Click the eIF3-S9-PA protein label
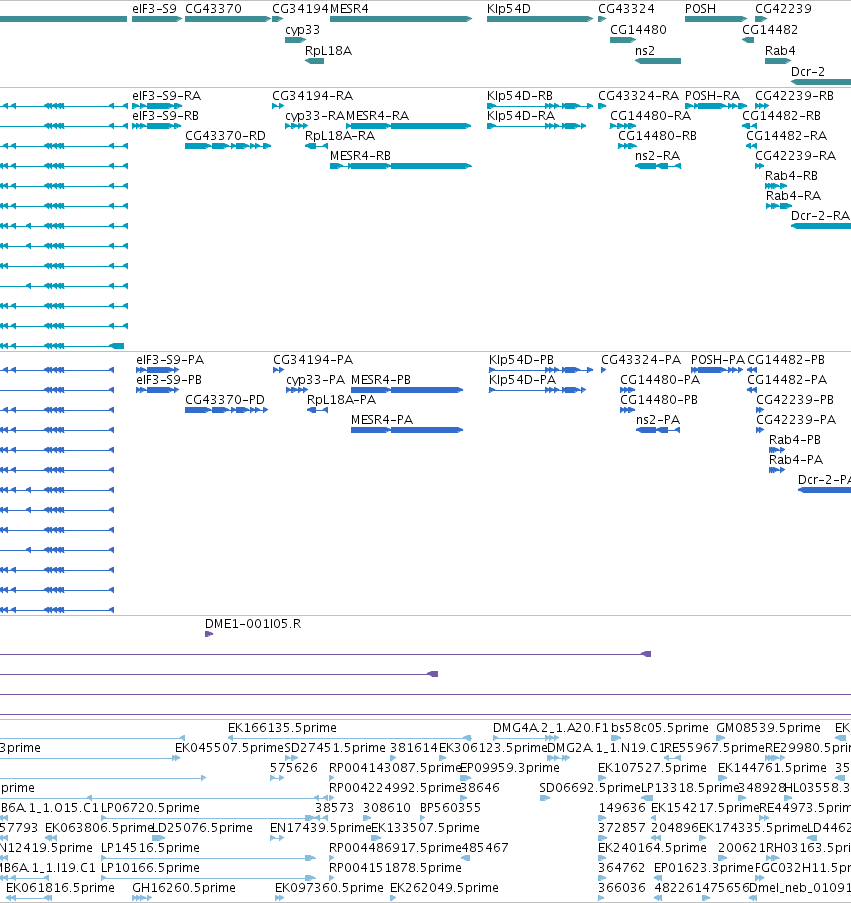 coord(170,360)
